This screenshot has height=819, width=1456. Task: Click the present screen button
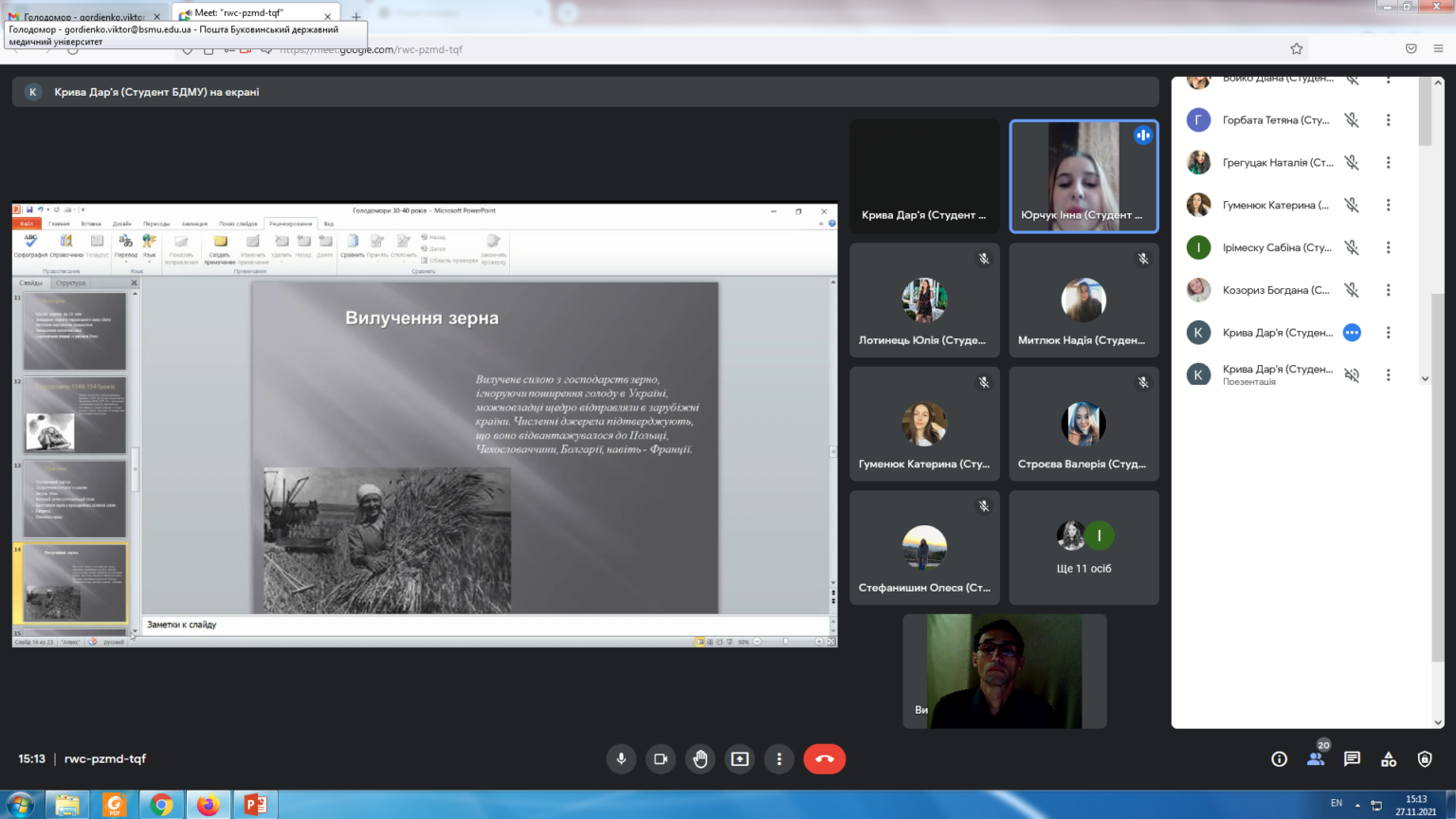click(x=739, y=759)
